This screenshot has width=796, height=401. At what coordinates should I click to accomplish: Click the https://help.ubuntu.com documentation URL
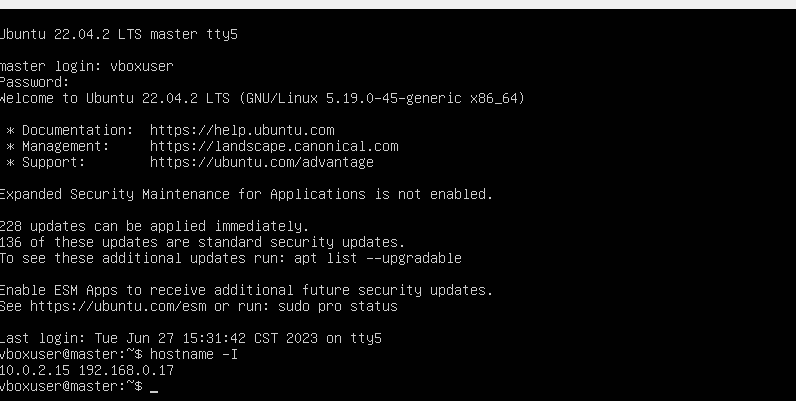[242, 130]
